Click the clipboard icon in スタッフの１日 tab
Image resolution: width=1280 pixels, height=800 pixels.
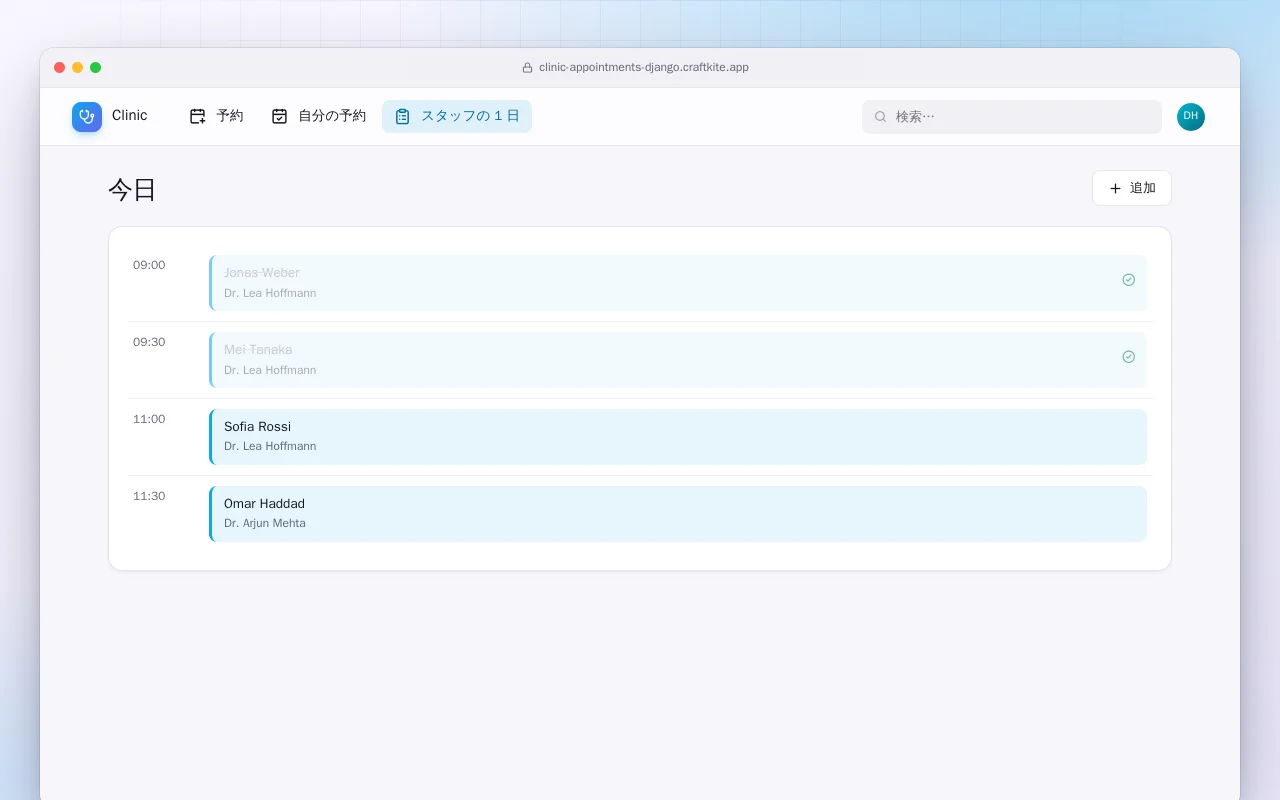402,116
